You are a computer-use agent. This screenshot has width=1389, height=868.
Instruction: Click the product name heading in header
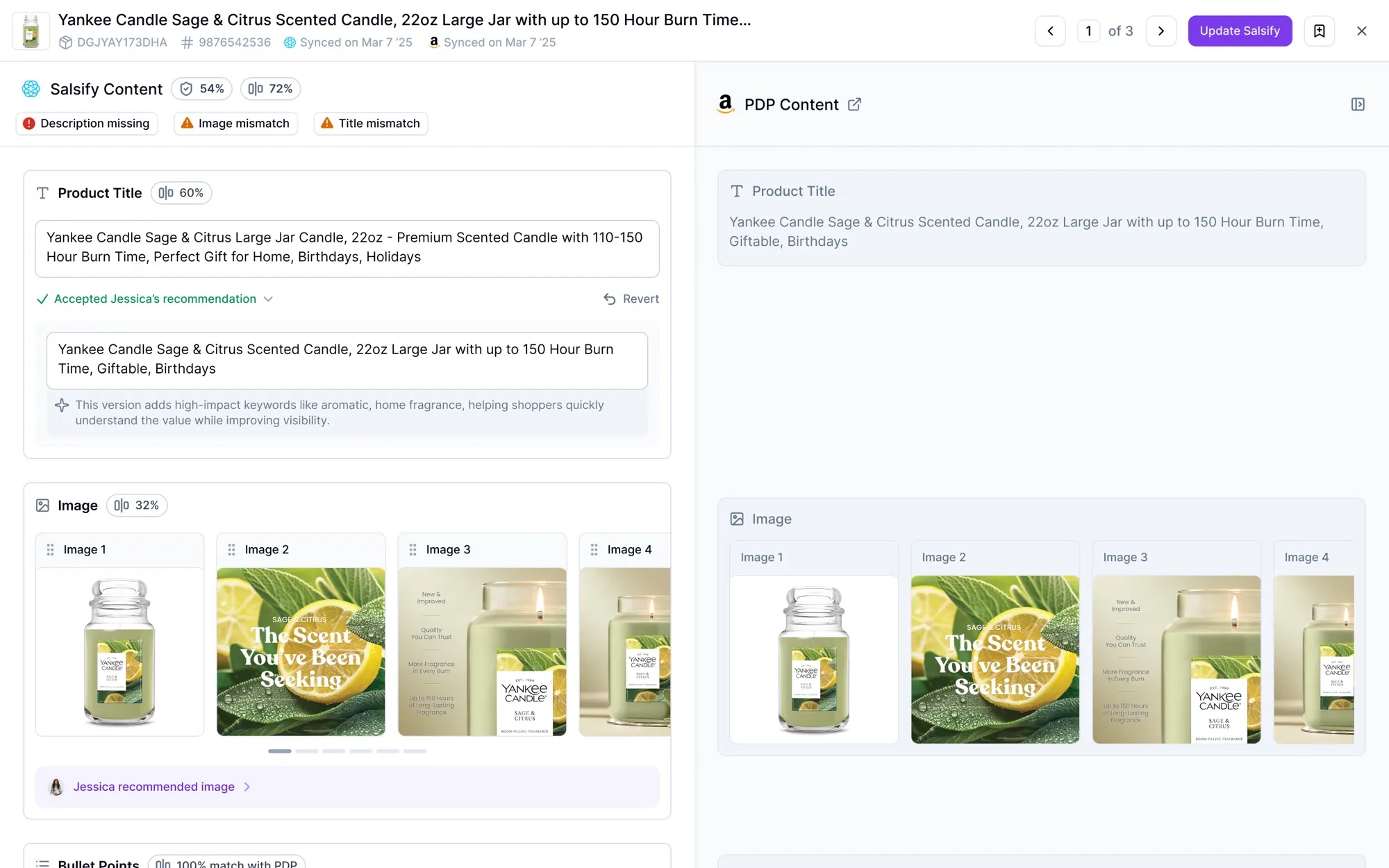(x=404, y=19)
